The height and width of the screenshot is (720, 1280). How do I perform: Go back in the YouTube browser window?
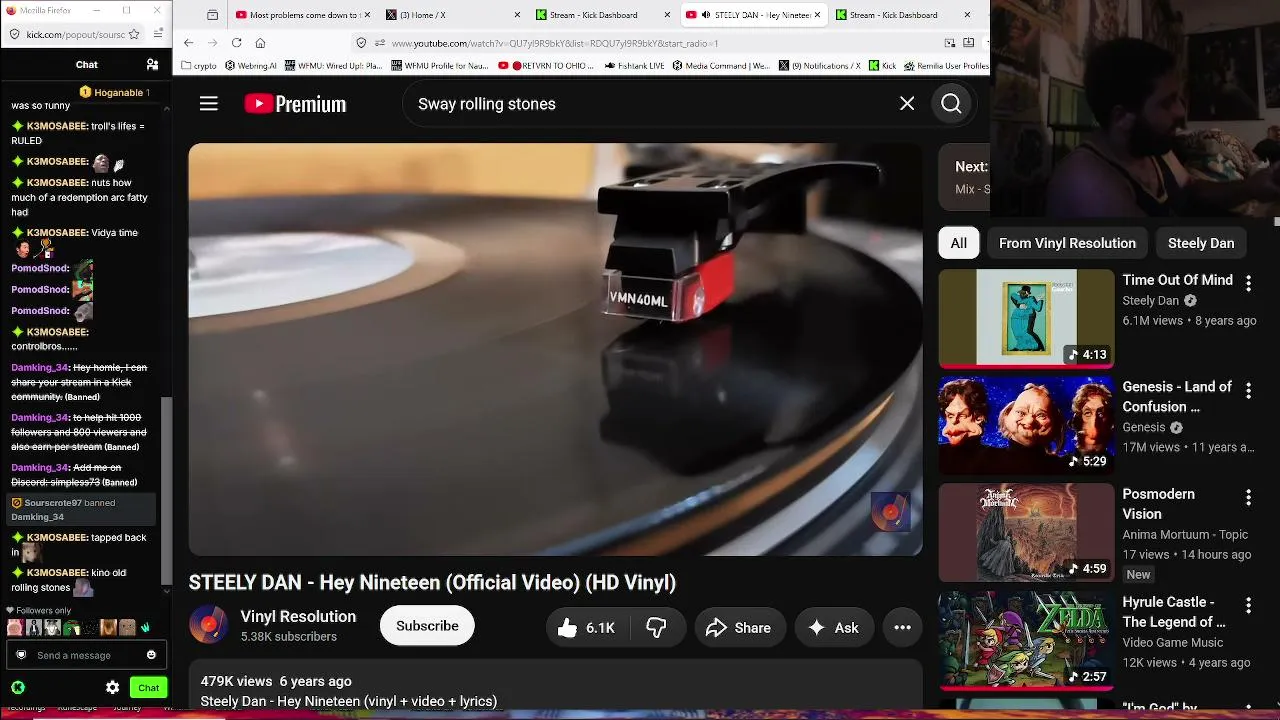[x=188, y=43]
